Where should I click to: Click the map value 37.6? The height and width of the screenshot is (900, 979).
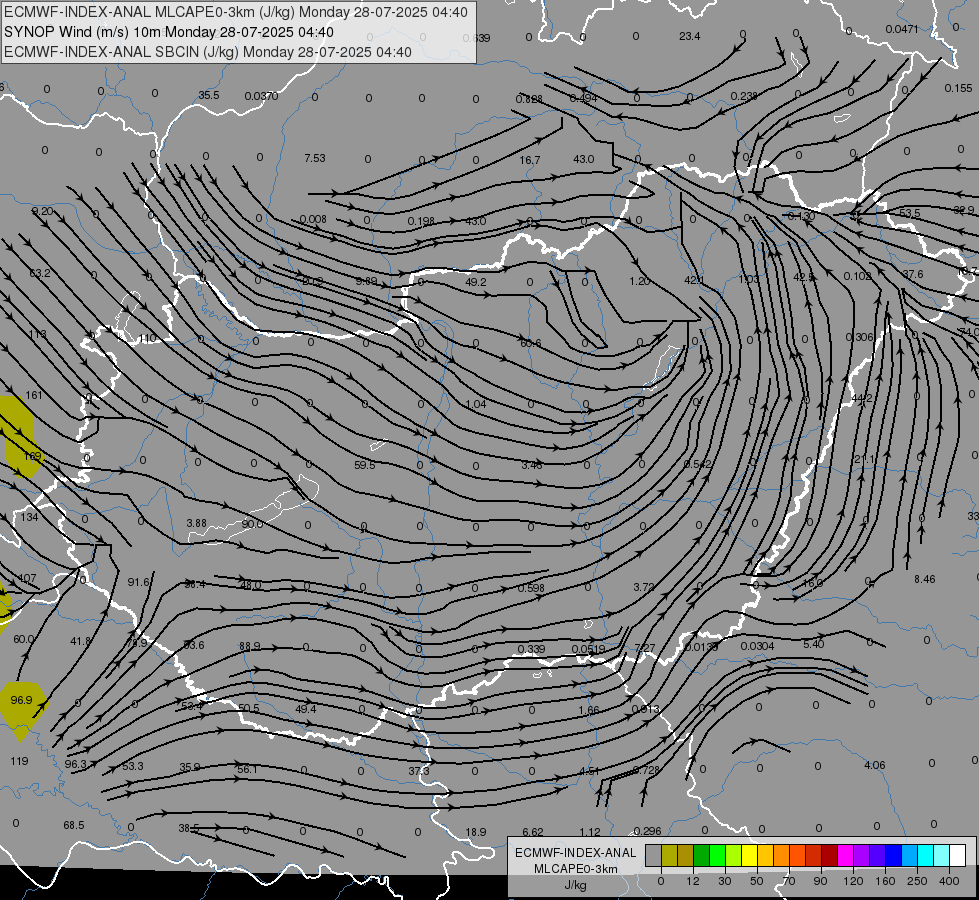[x=912, y=274]
